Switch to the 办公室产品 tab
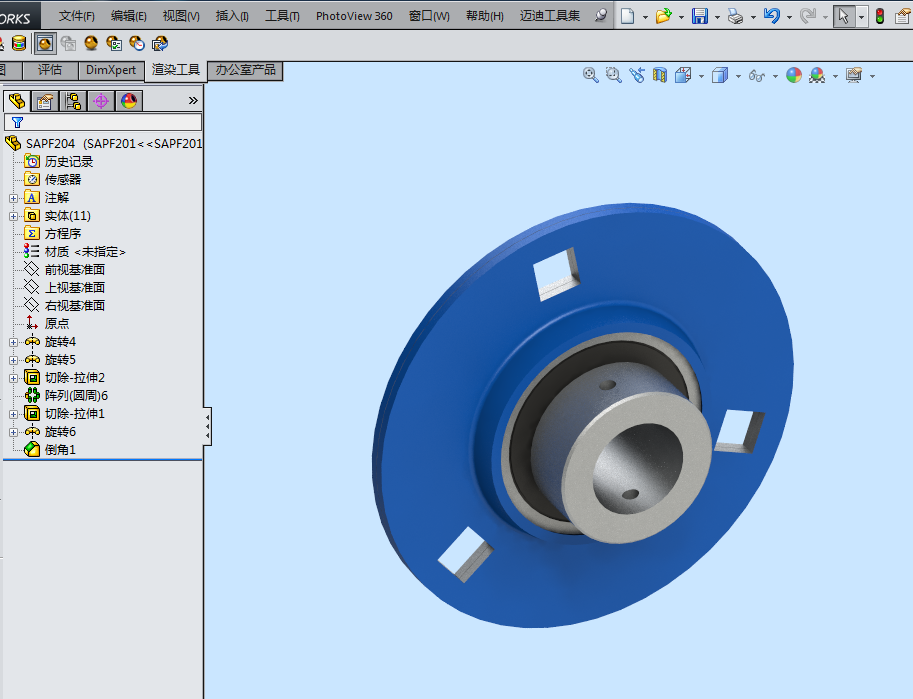 pos(245,70)
